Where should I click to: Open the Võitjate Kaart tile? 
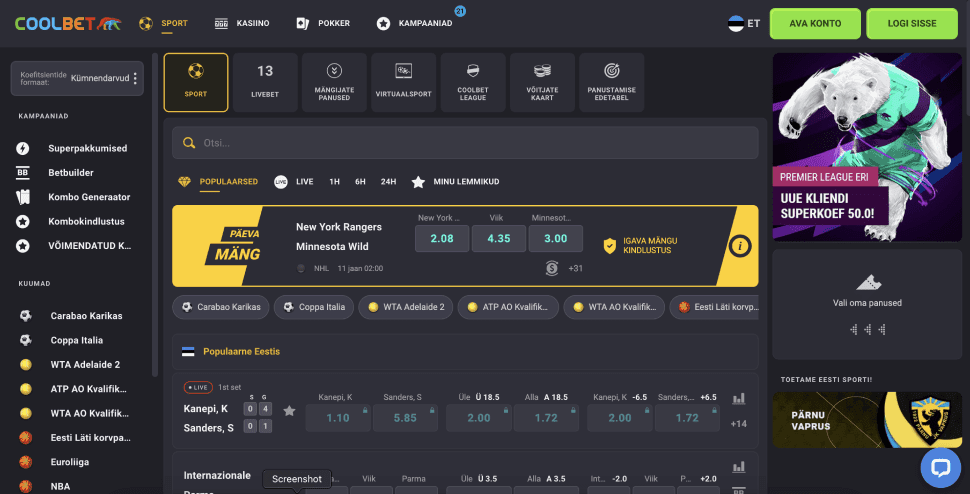point(542,82)
